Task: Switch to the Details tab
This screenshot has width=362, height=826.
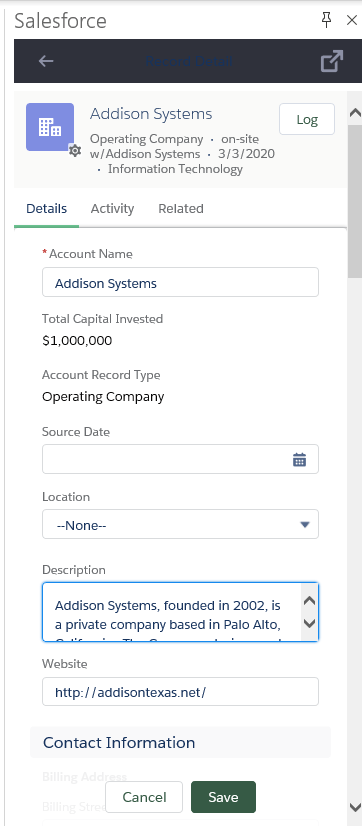Action: [x=46, y=209]
